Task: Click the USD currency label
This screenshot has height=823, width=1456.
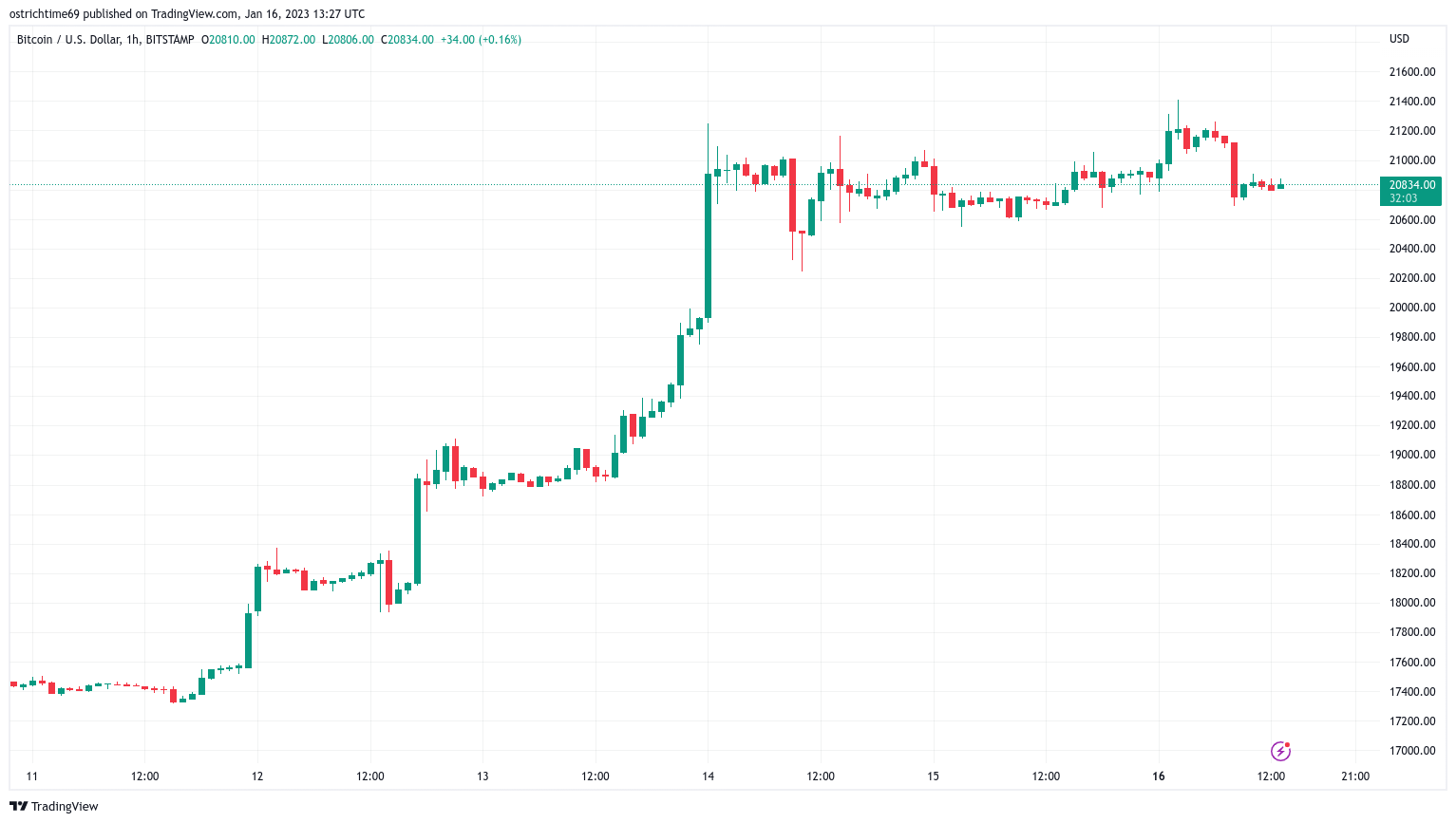Action: pos(1399,39)
